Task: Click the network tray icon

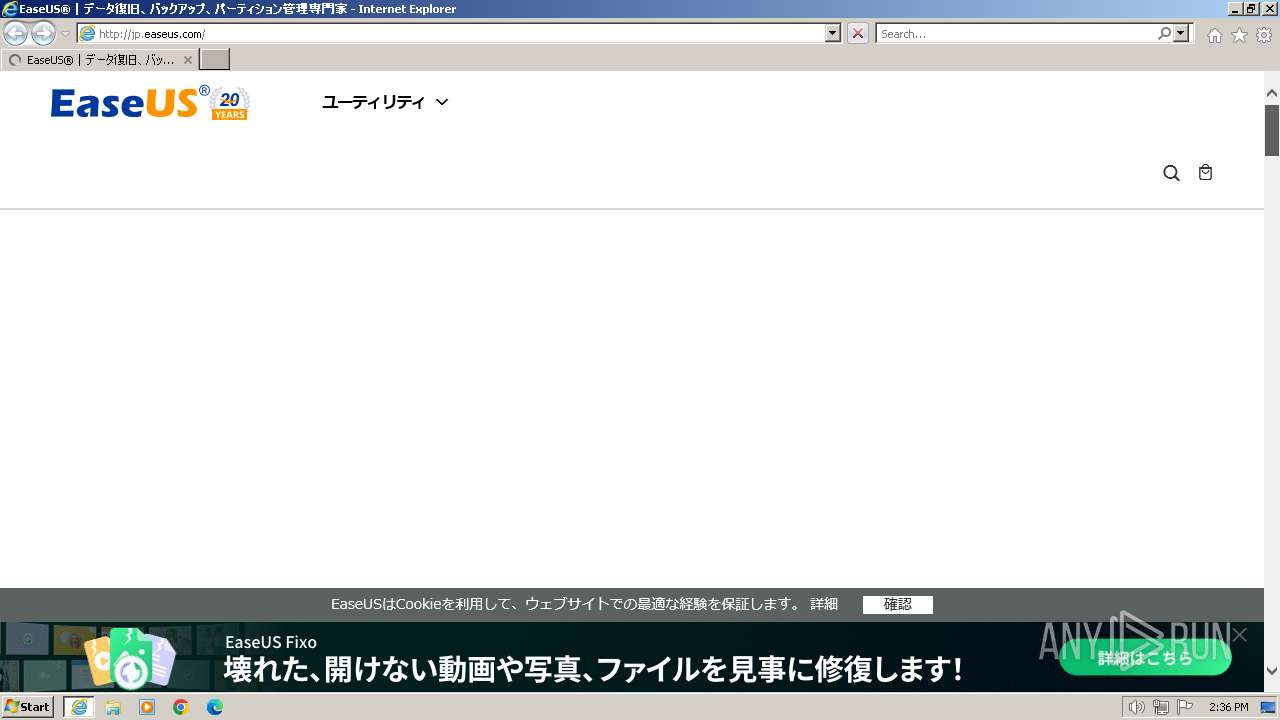Action: point(1160,707)
